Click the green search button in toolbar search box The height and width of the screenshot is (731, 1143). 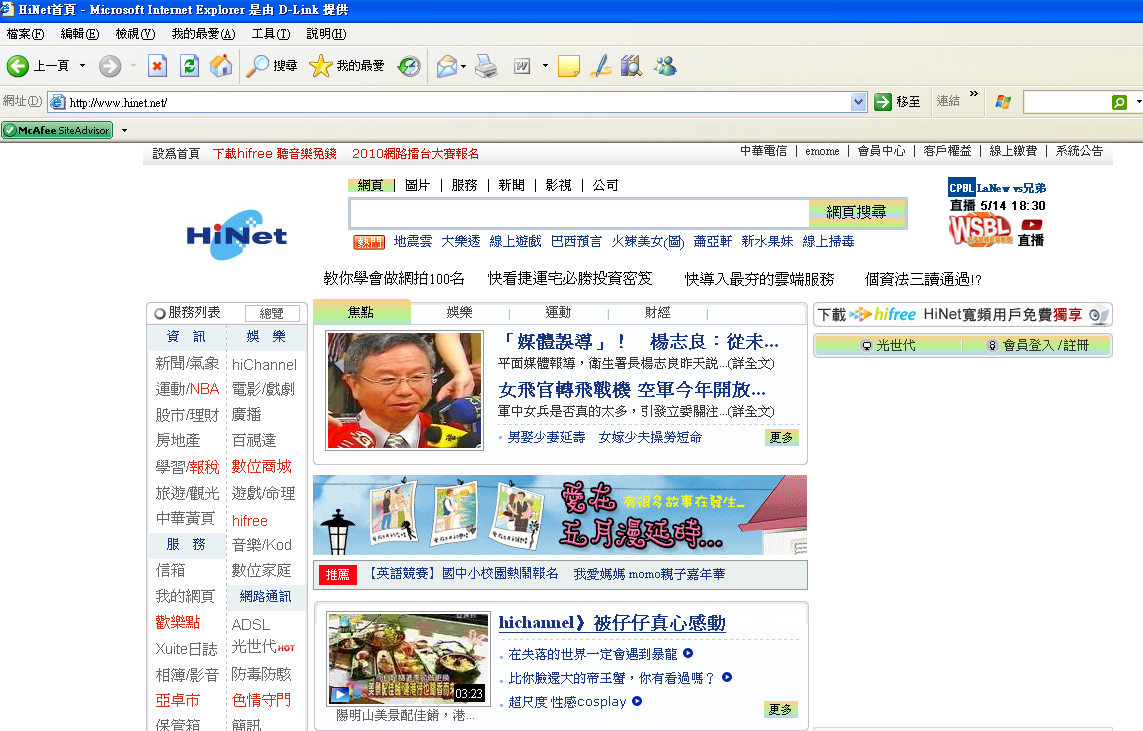pyautogui.click(x=1119, y=103)
